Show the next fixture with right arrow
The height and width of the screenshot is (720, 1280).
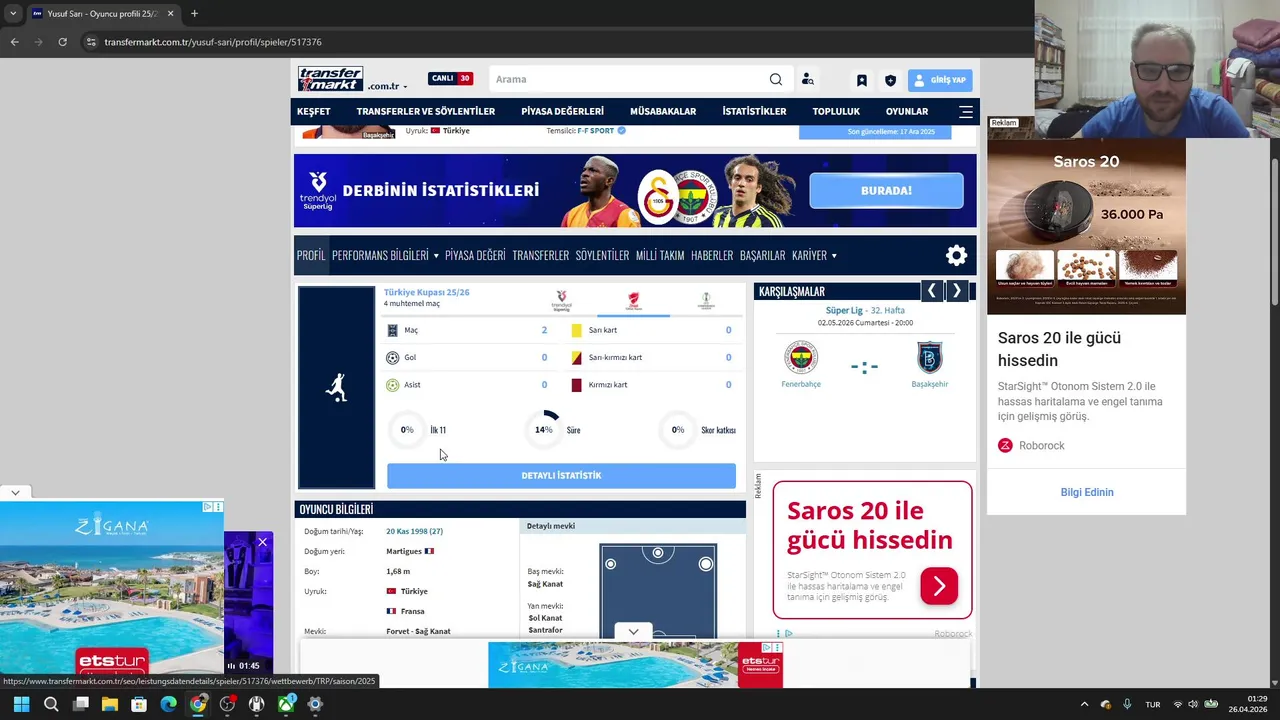click(957, 291)
